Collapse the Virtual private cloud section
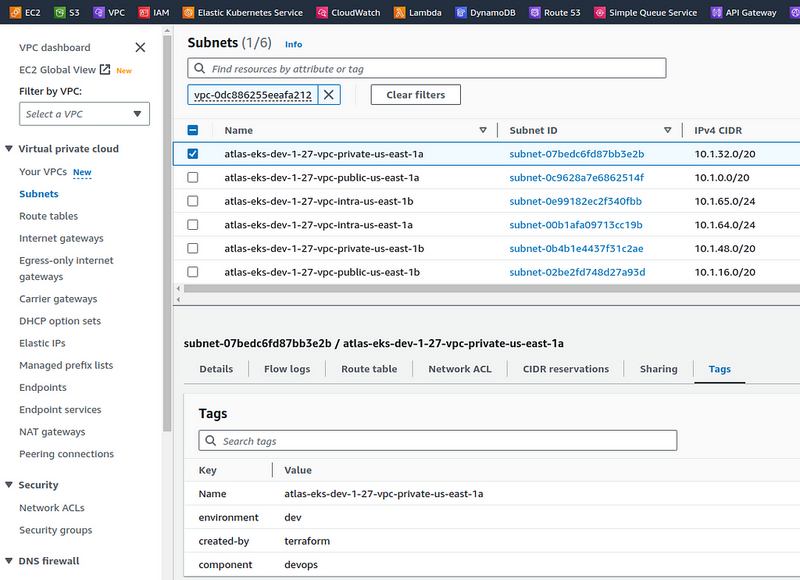800x580 pixels. (x=9, y=149)
